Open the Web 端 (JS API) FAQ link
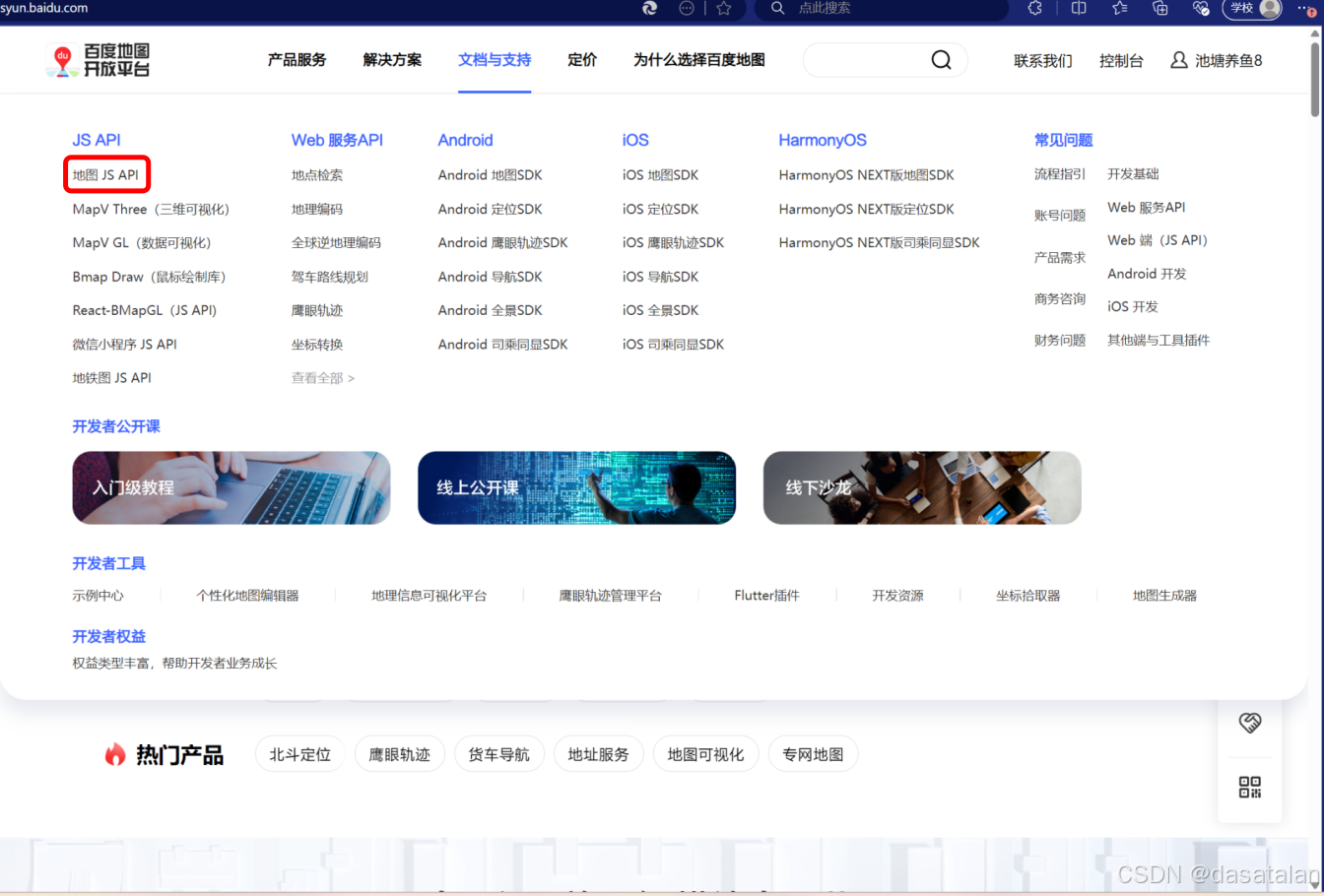1324x896 pixels. [x=1158, y=240]
